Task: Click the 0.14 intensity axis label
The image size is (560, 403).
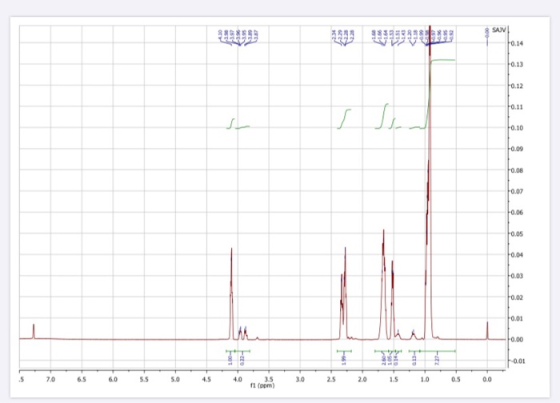Action: 517,43
